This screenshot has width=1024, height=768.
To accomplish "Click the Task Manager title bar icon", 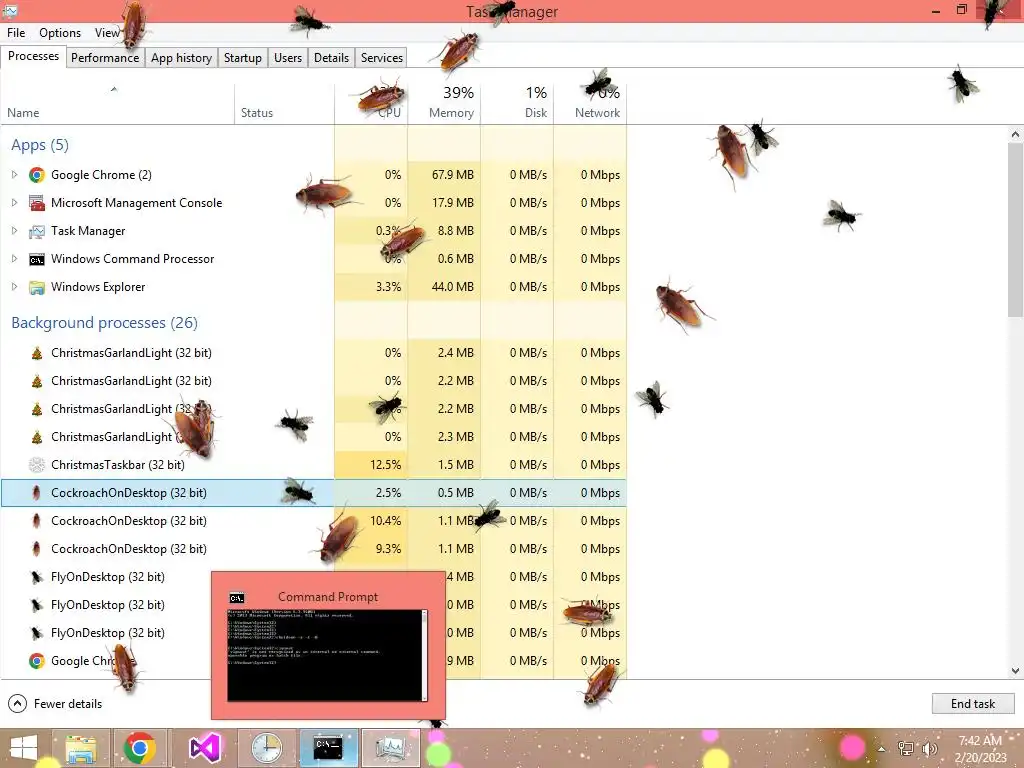I will (x=10, y=10).
